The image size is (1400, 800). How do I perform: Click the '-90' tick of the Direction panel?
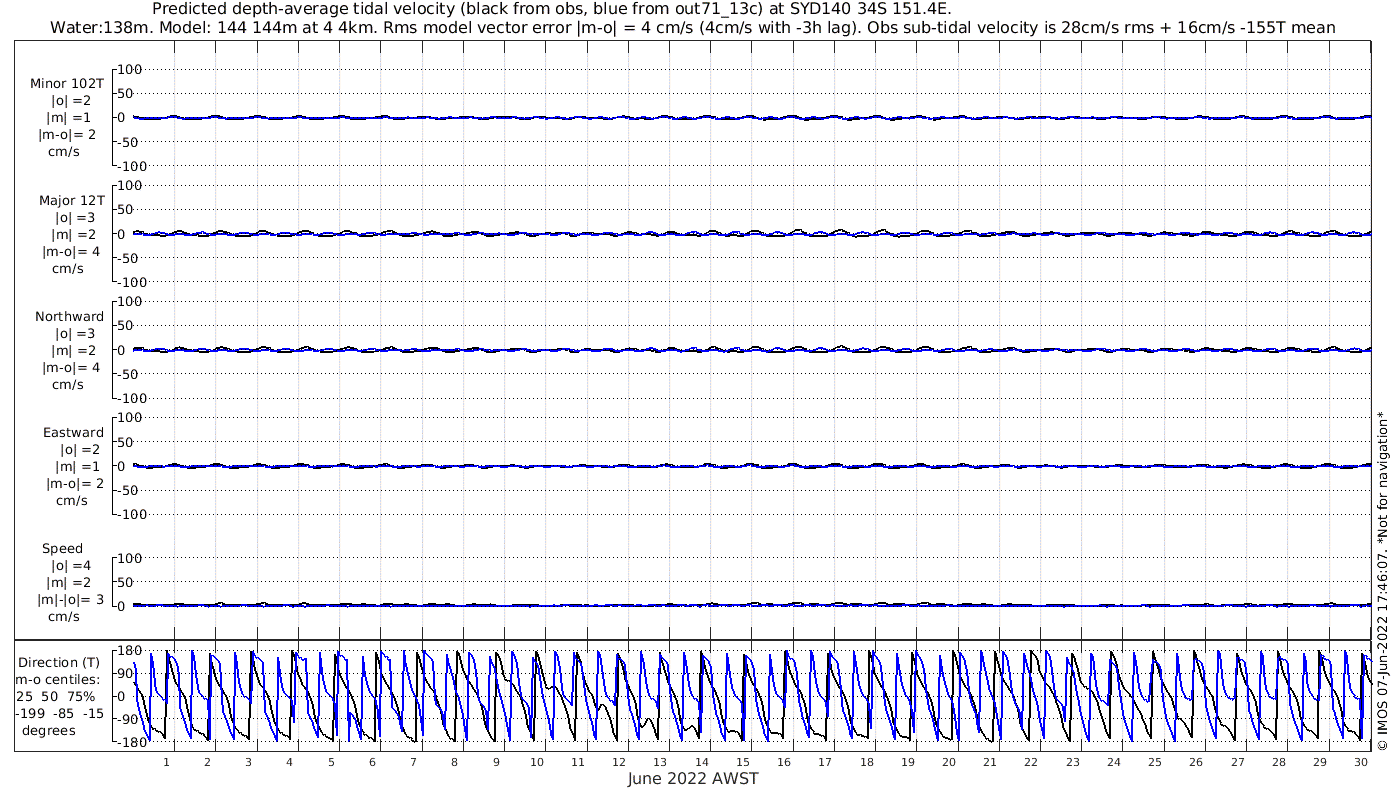pos(126,719)
